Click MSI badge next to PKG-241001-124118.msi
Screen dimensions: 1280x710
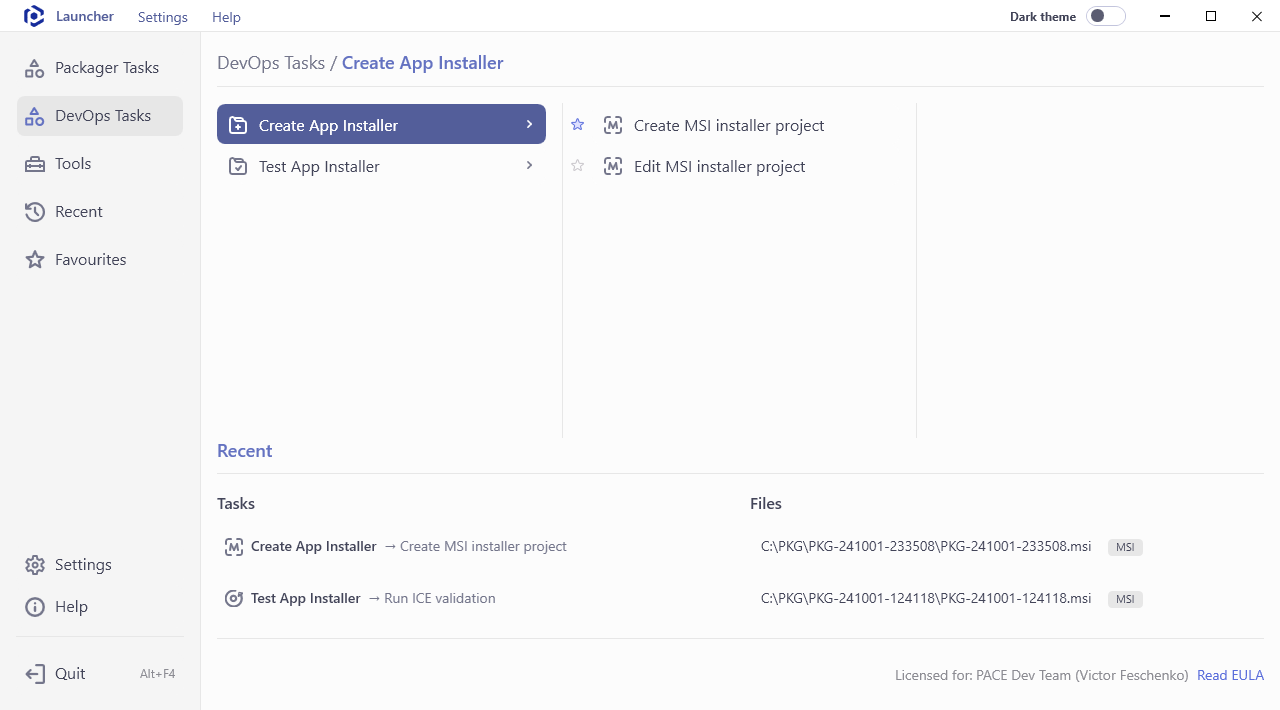[x=1125, y=599]
